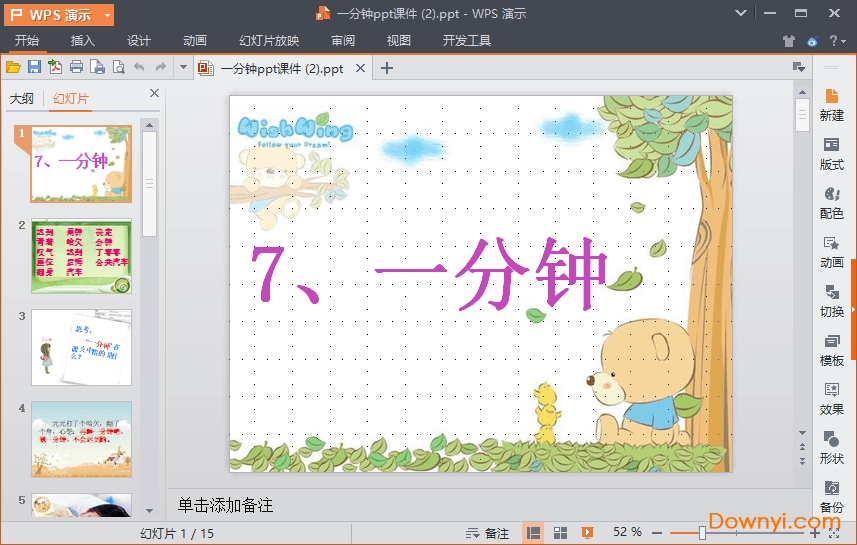Open file with the folder icon
857x545 pixels.
coord(13,68)
